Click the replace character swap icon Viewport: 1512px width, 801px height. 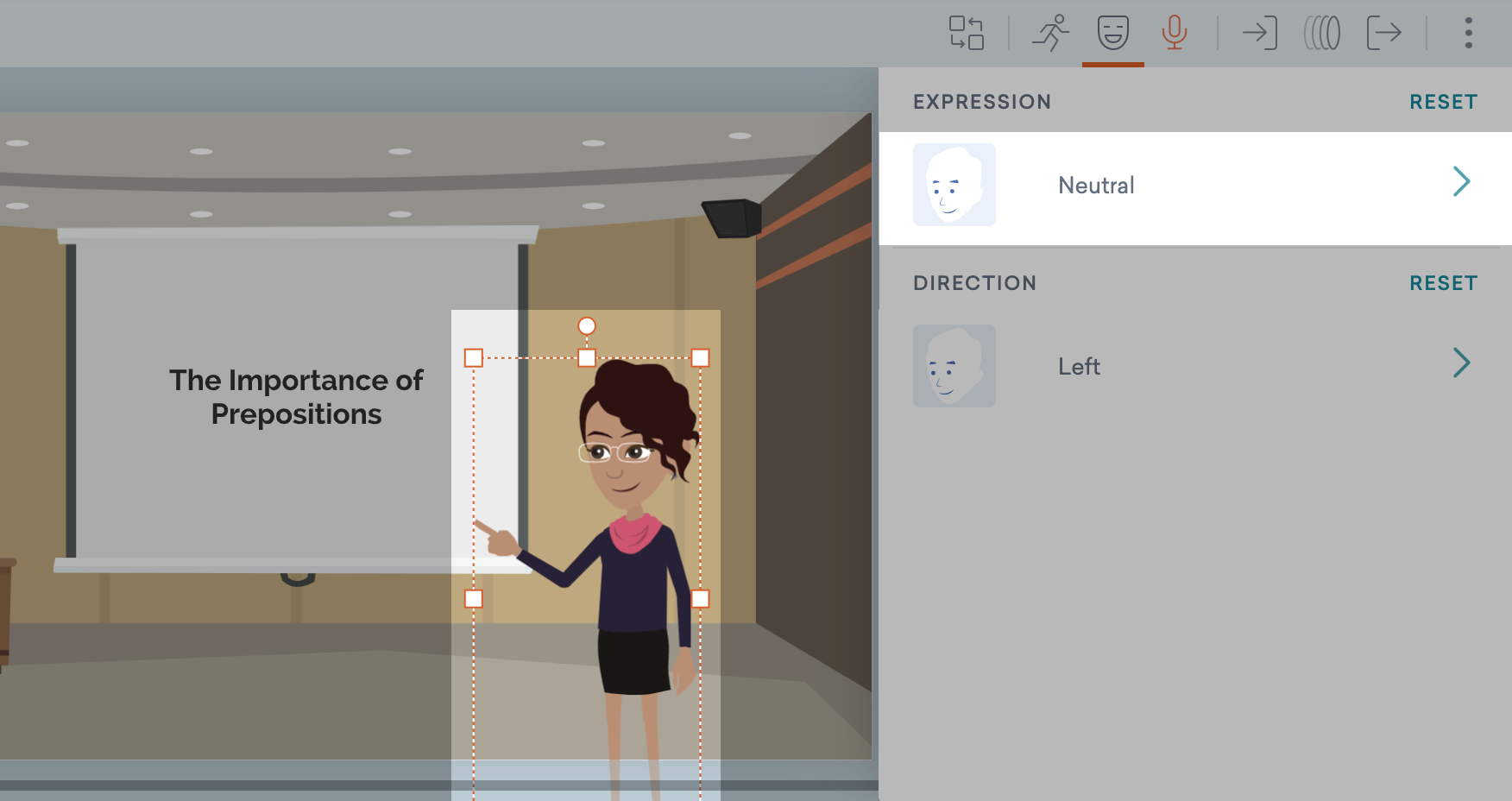tap(966, 33)
